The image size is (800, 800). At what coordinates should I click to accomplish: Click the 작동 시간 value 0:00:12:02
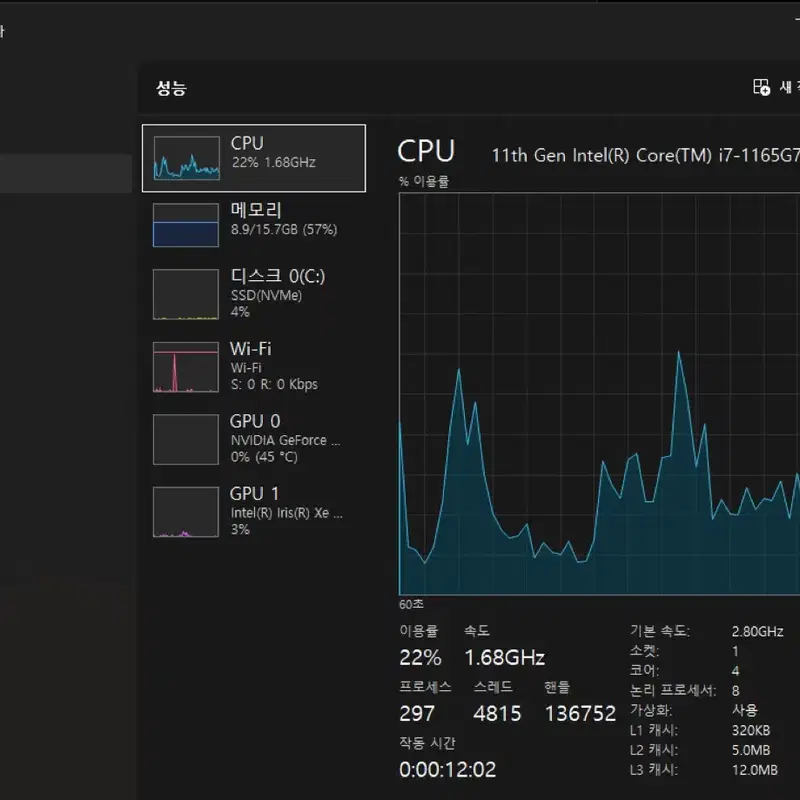[447, 769]
